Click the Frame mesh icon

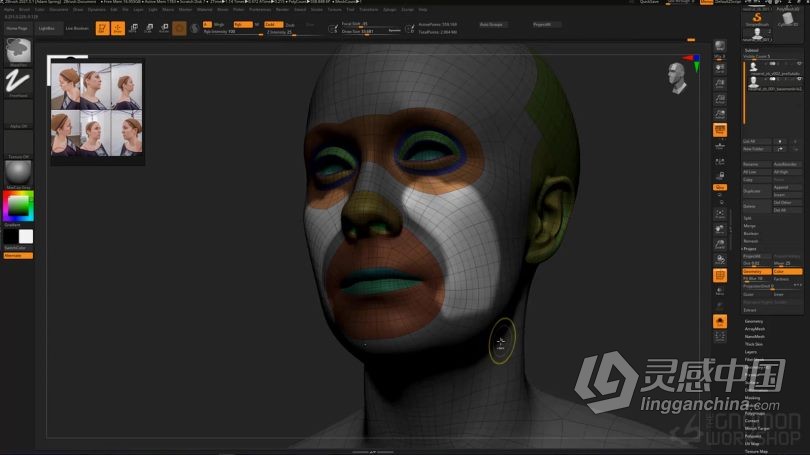click(720, 214)
